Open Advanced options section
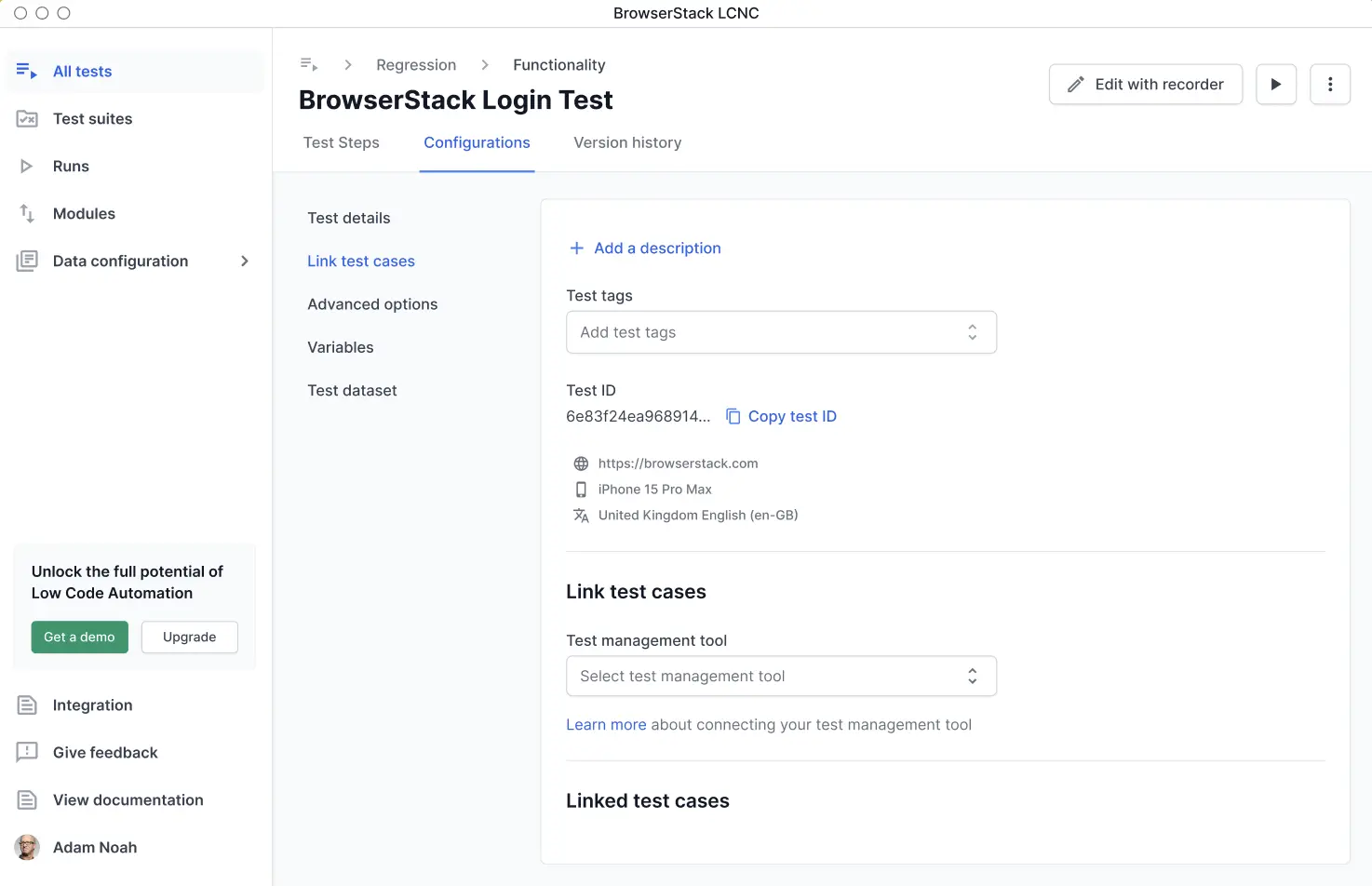This screenshot has height=886, width=1372. pos(372,304)
